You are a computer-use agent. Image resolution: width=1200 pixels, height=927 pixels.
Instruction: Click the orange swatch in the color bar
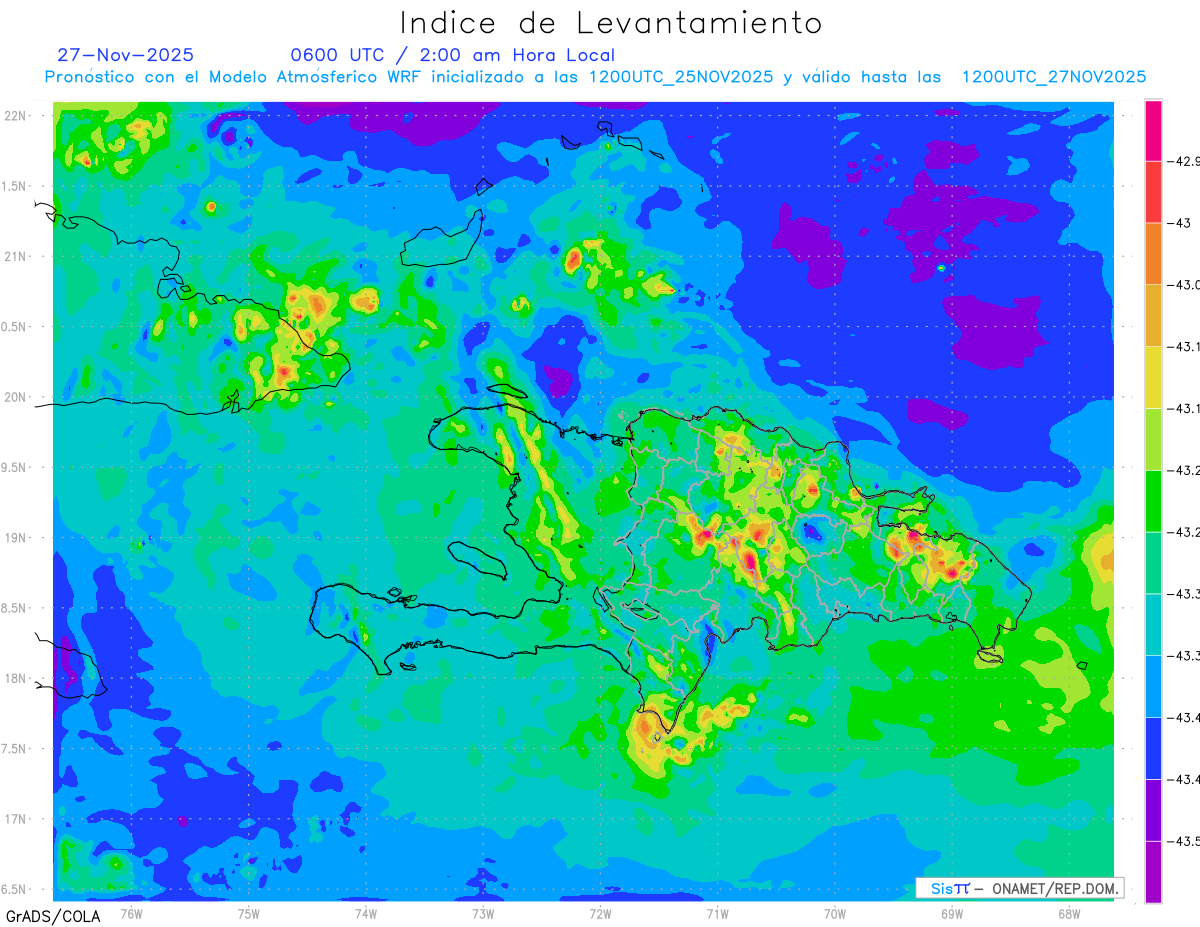pos(1153,254)
